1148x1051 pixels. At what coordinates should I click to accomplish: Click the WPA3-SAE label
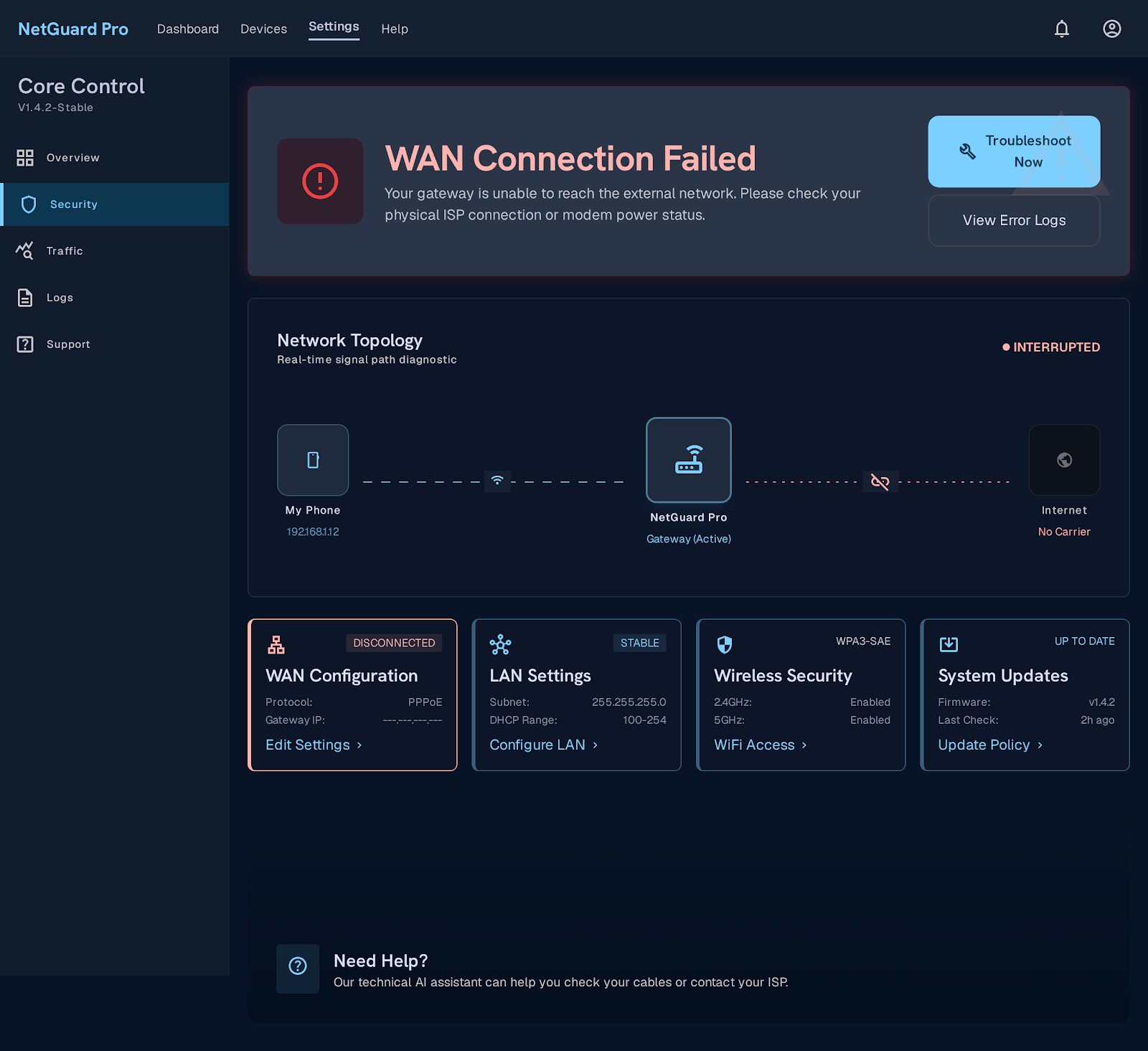point(863,641)
